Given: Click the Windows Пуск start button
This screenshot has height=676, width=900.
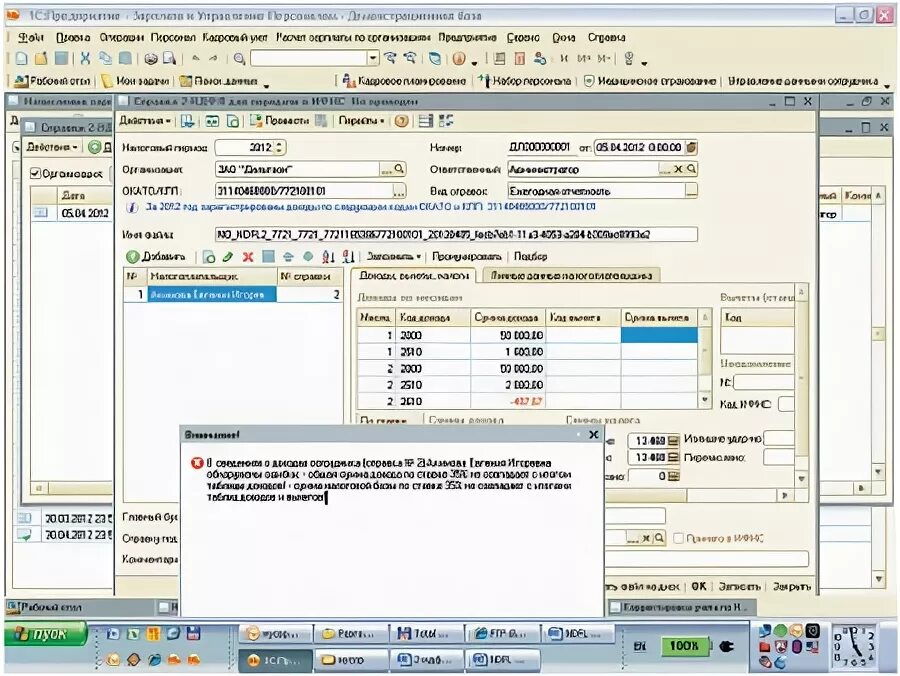Looking at the screenshot, I should [46, 634].
